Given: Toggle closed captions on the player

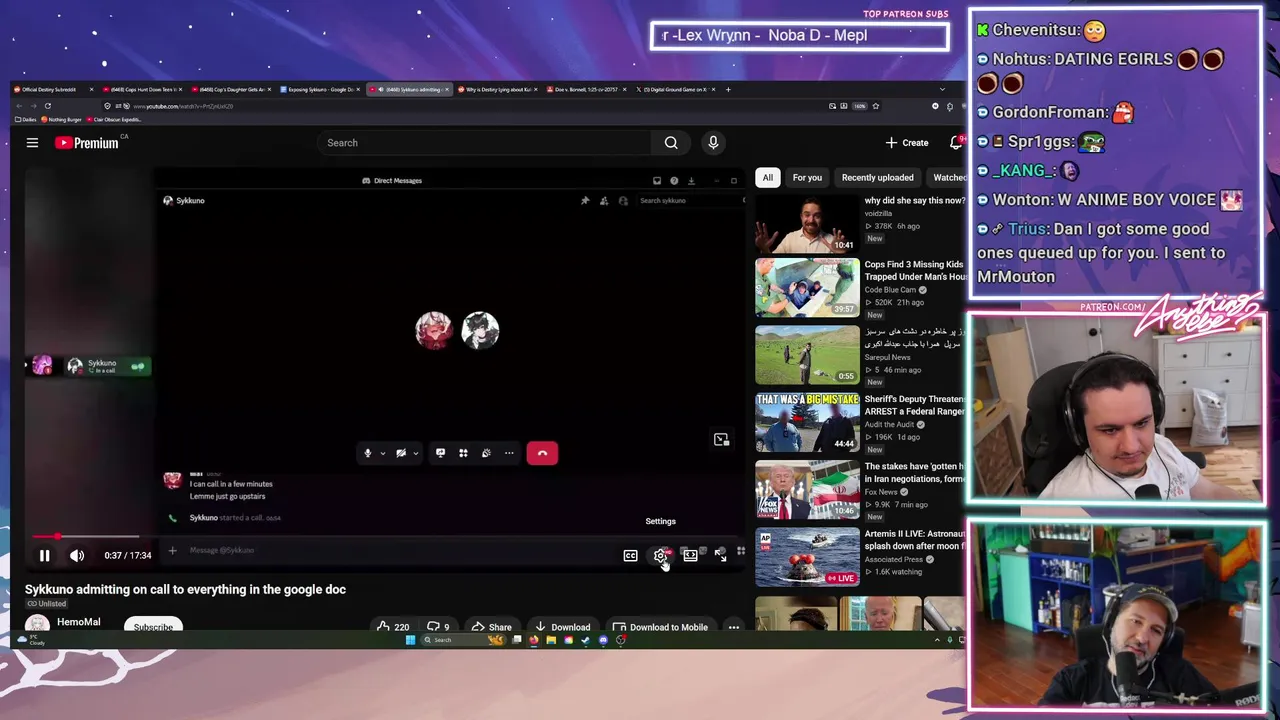Looking at the screenshot, I should click(x=630, y=555).
